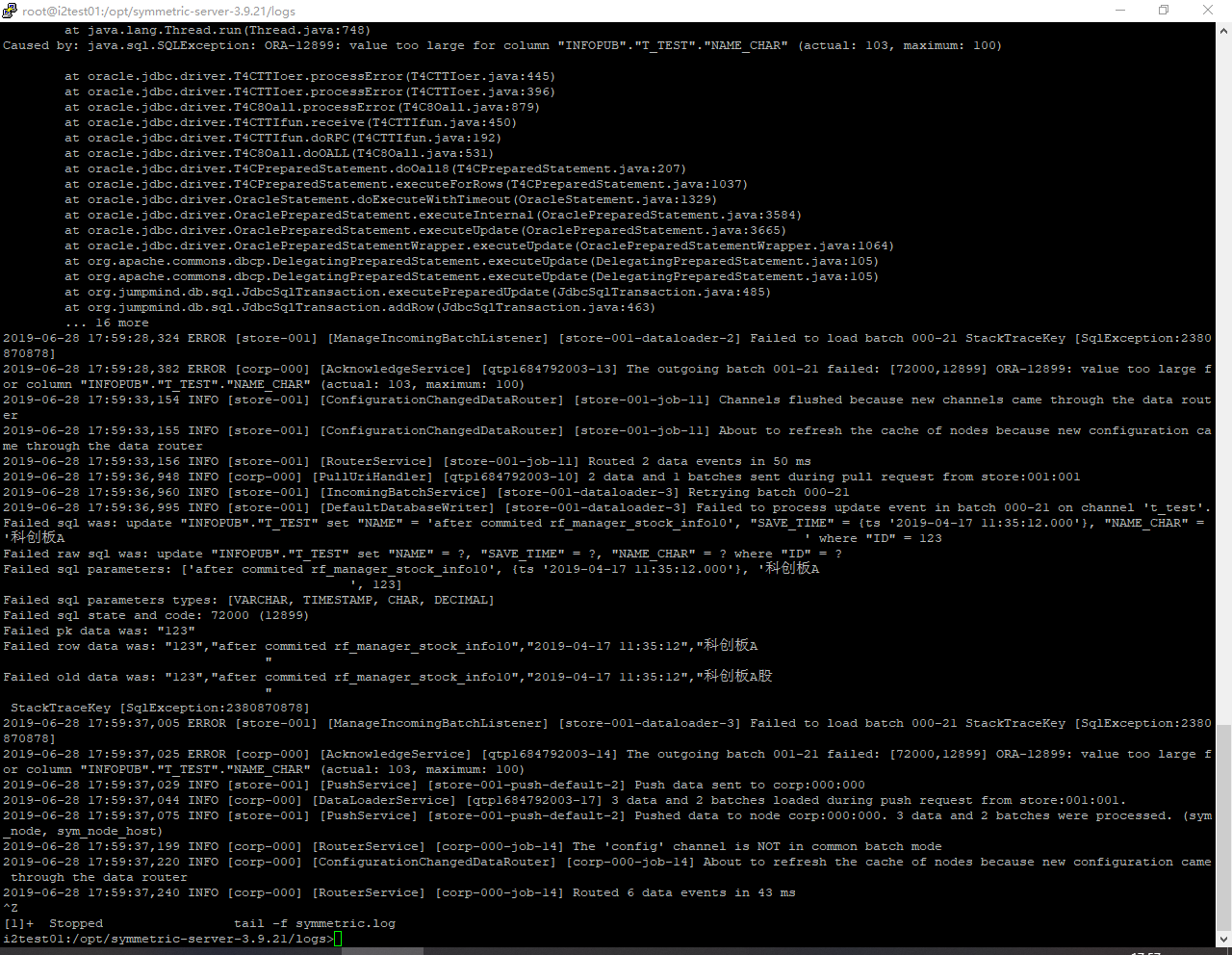Click the 'tail -f symmetric.log' stopped job text
Image resolution: width=1232 pixels, height=955 pixels.
coord(315,923)
